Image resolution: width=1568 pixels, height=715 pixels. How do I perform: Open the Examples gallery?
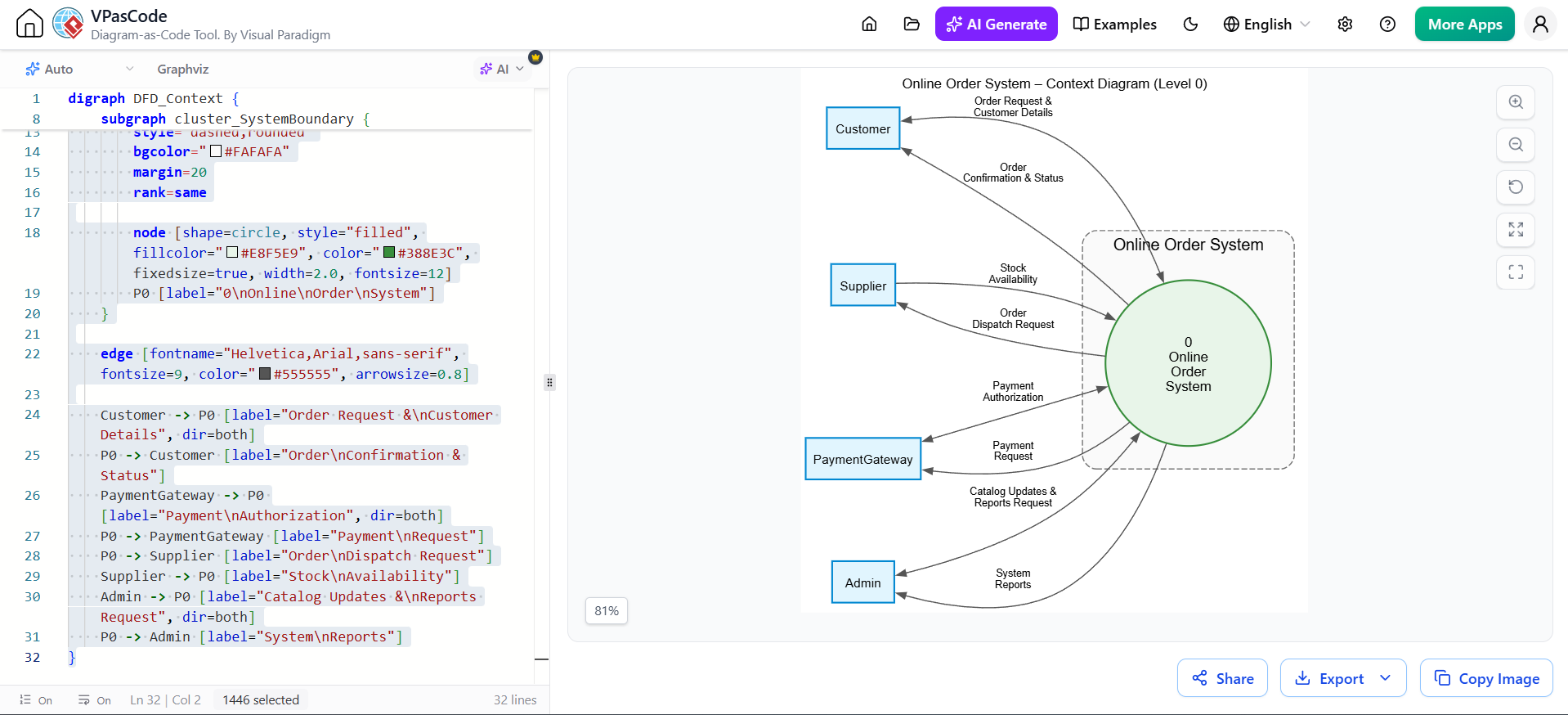(1114, 24)
